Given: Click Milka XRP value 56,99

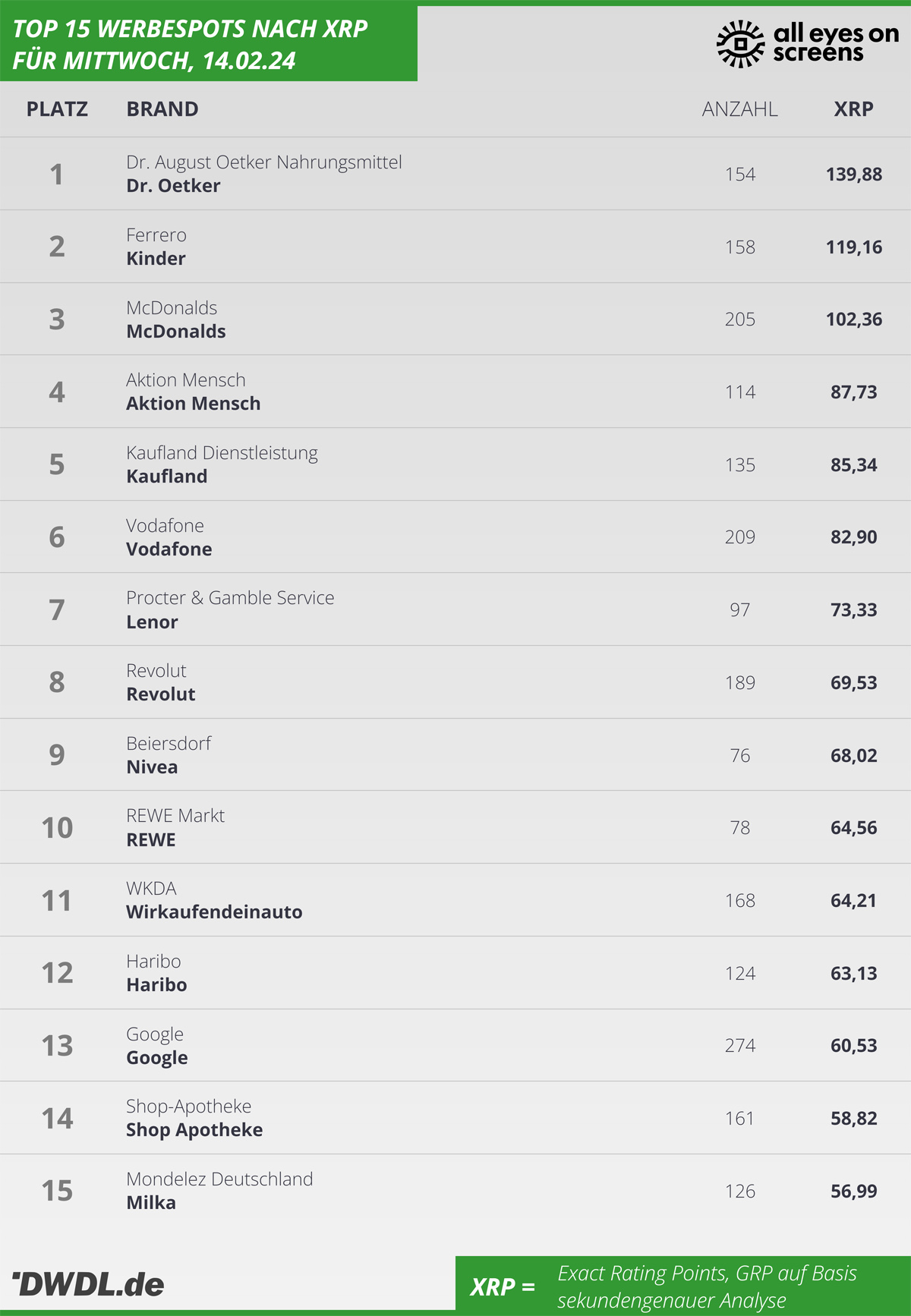Looking at the screenshot, I should coord(854,1192).
